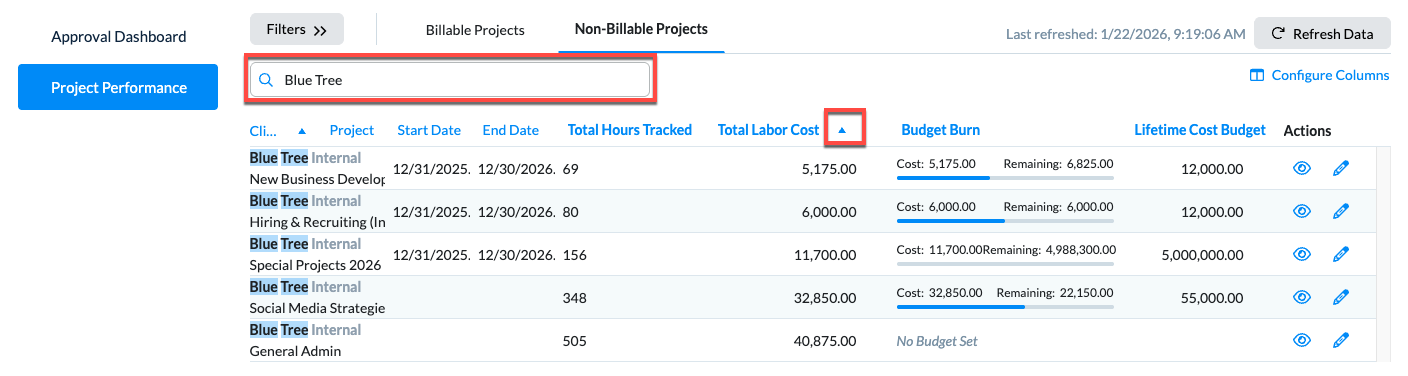
Task: Click budget bar showing Cost 5,175.00
Action: [1005, 178]
